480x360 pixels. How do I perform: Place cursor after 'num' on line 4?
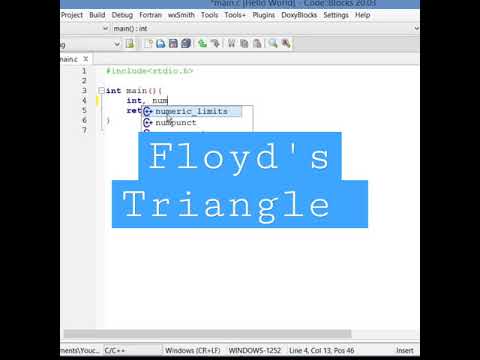tap(168, 100)
